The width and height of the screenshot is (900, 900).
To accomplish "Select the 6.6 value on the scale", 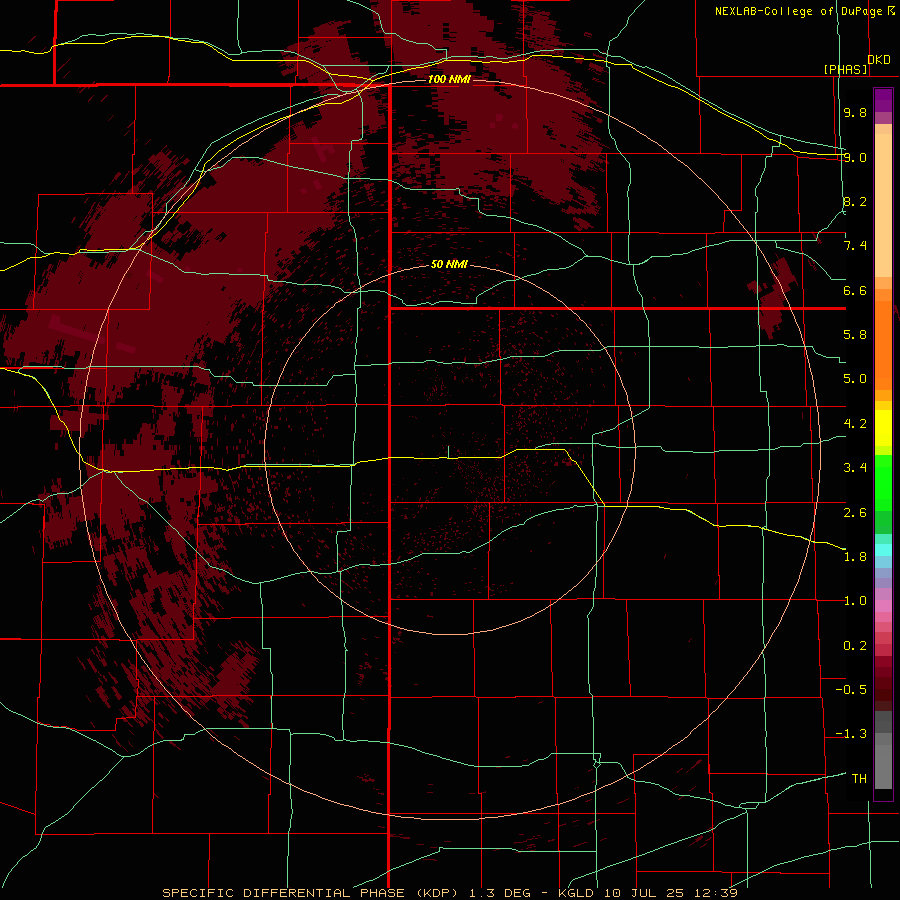I will (x=855, y=290).
